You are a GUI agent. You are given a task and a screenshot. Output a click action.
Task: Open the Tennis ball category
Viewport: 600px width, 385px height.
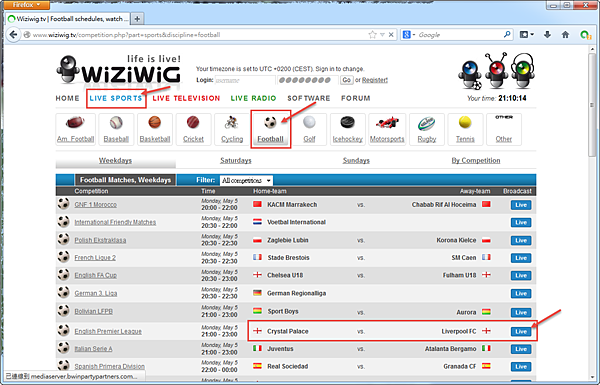tap(465, 122)
